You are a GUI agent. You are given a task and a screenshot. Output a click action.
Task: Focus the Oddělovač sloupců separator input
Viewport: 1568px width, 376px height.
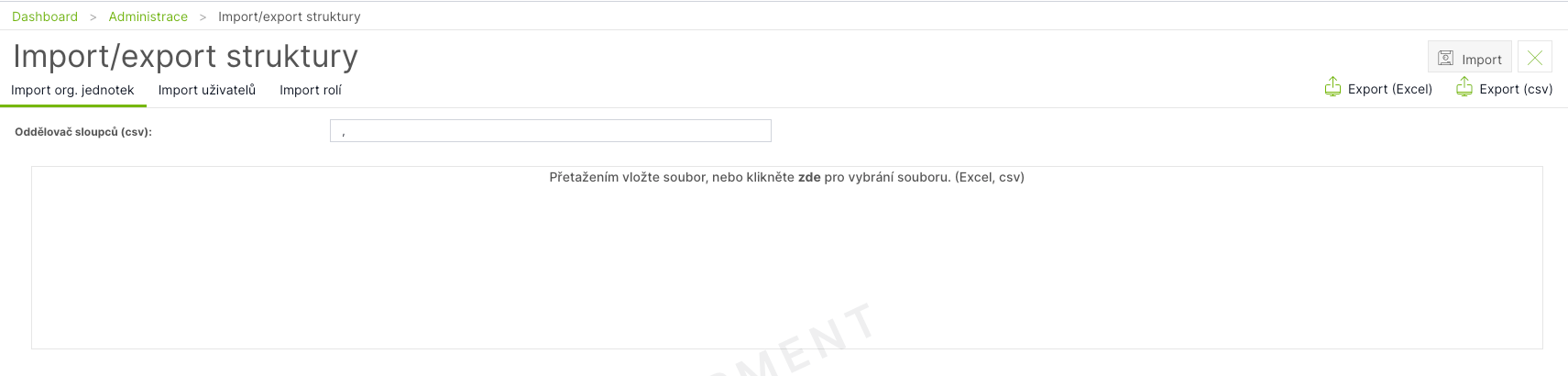pyautogui.click(x=551, y=131)
